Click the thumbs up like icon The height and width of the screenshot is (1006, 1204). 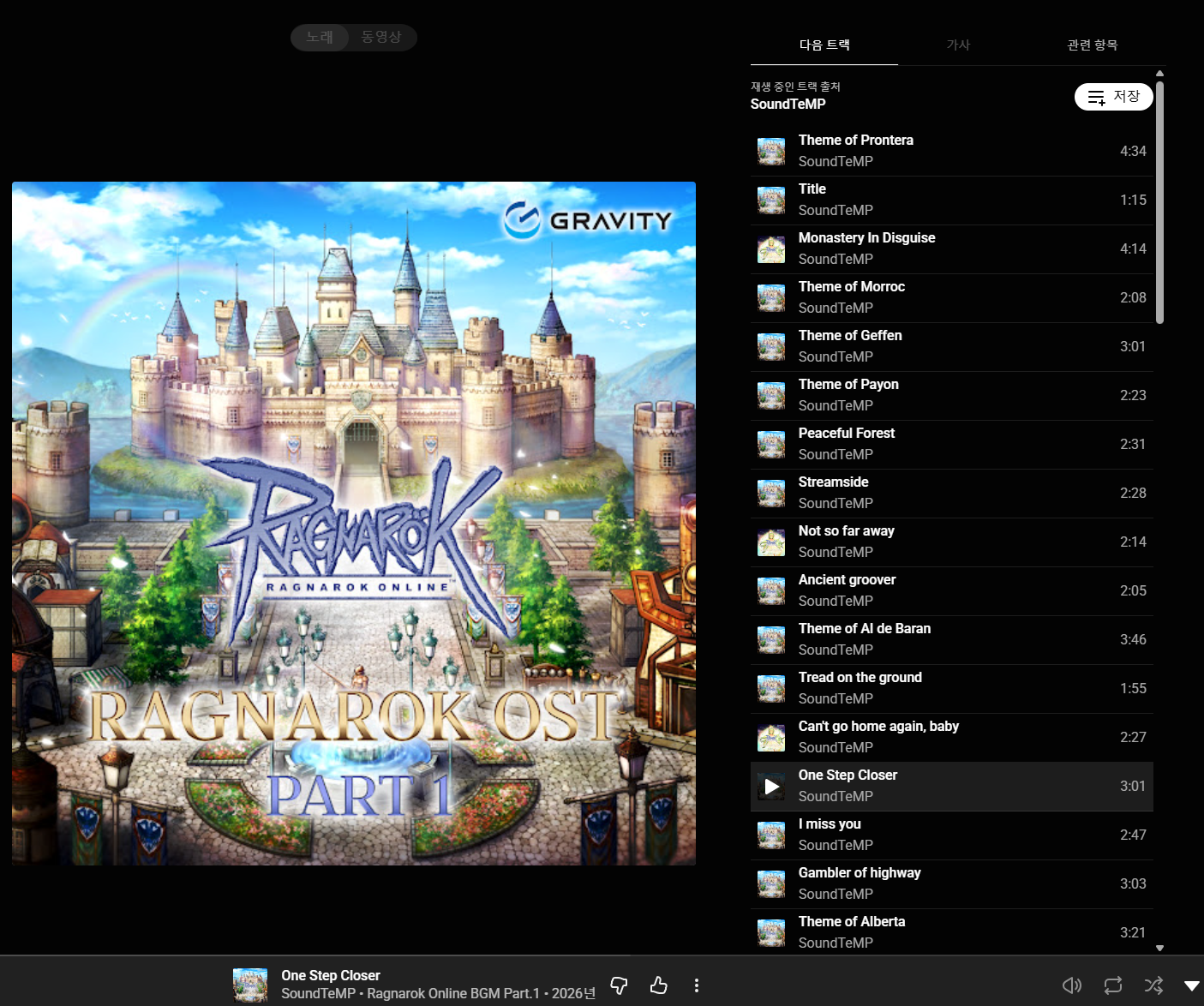coord(658,985)
